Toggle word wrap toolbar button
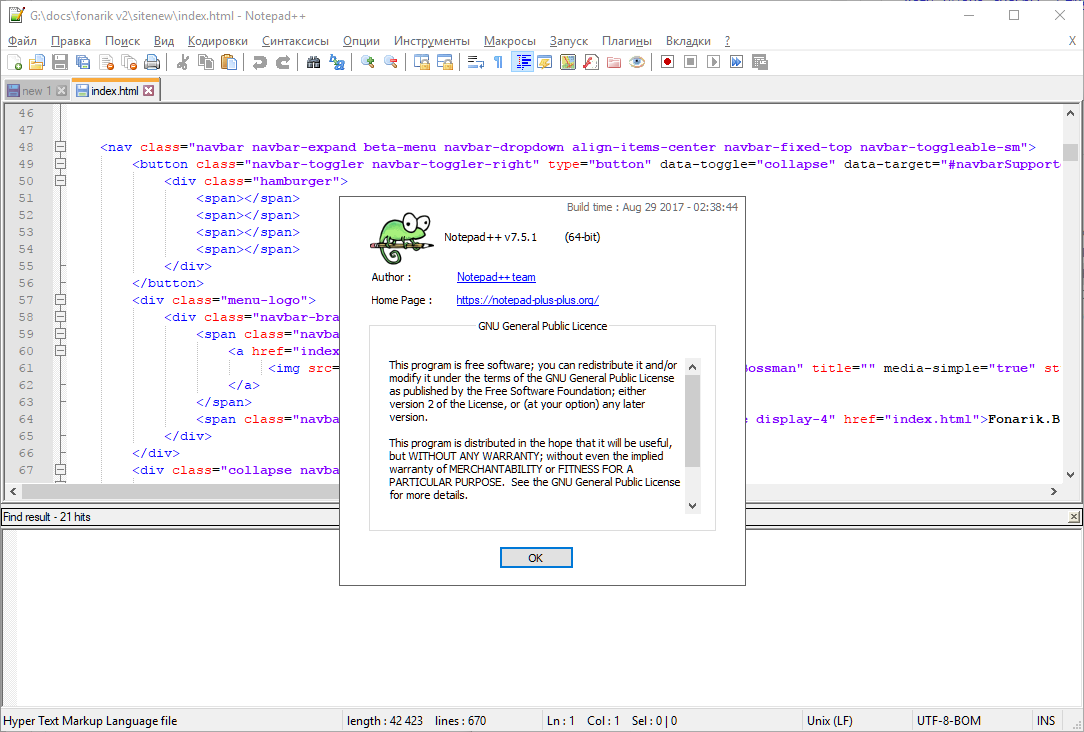 [476, 62]
